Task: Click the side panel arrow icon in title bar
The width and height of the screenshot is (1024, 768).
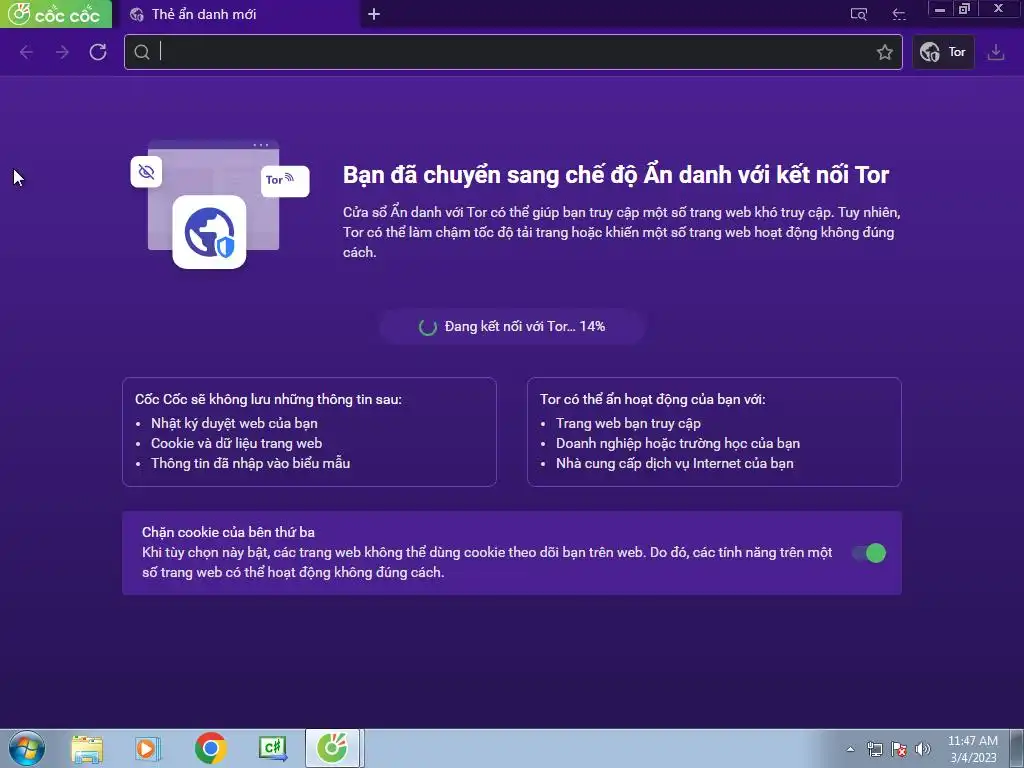Action: click(899, 14)
